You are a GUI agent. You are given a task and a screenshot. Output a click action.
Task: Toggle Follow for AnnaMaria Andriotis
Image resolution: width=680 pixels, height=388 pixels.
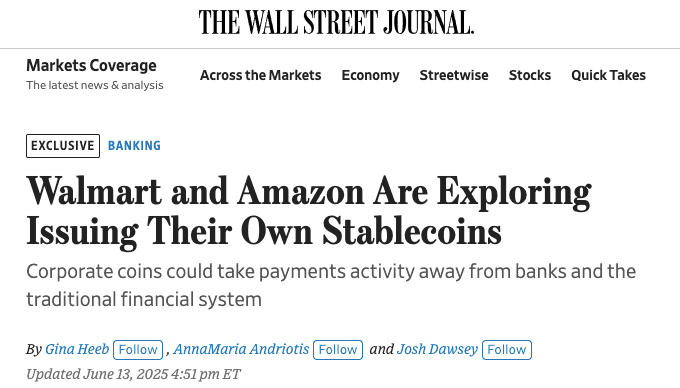338,350
